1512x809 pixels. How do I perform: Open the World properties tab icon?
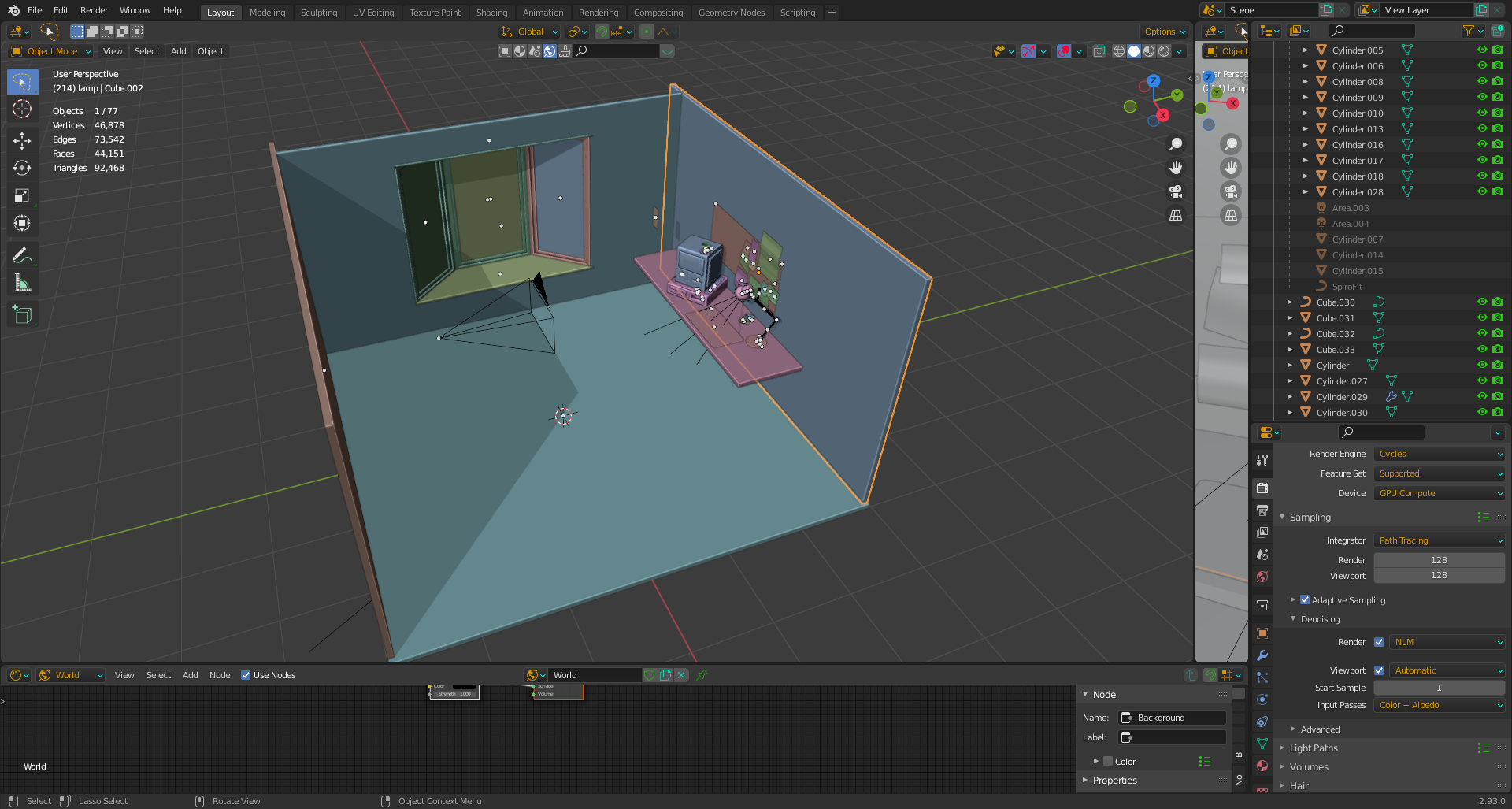coord(1262,577)
